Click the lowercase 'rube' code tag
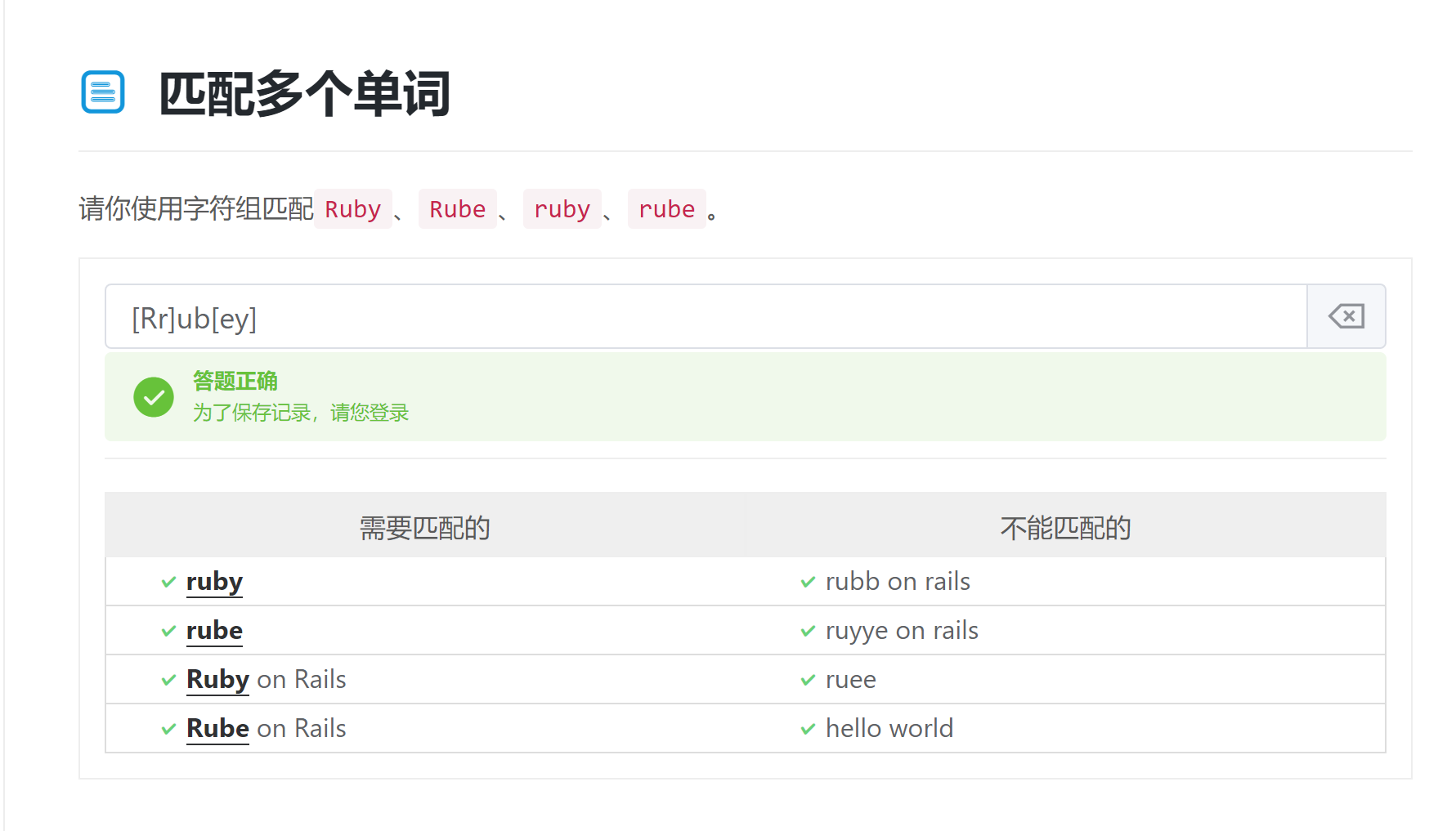 coord(666,209)
